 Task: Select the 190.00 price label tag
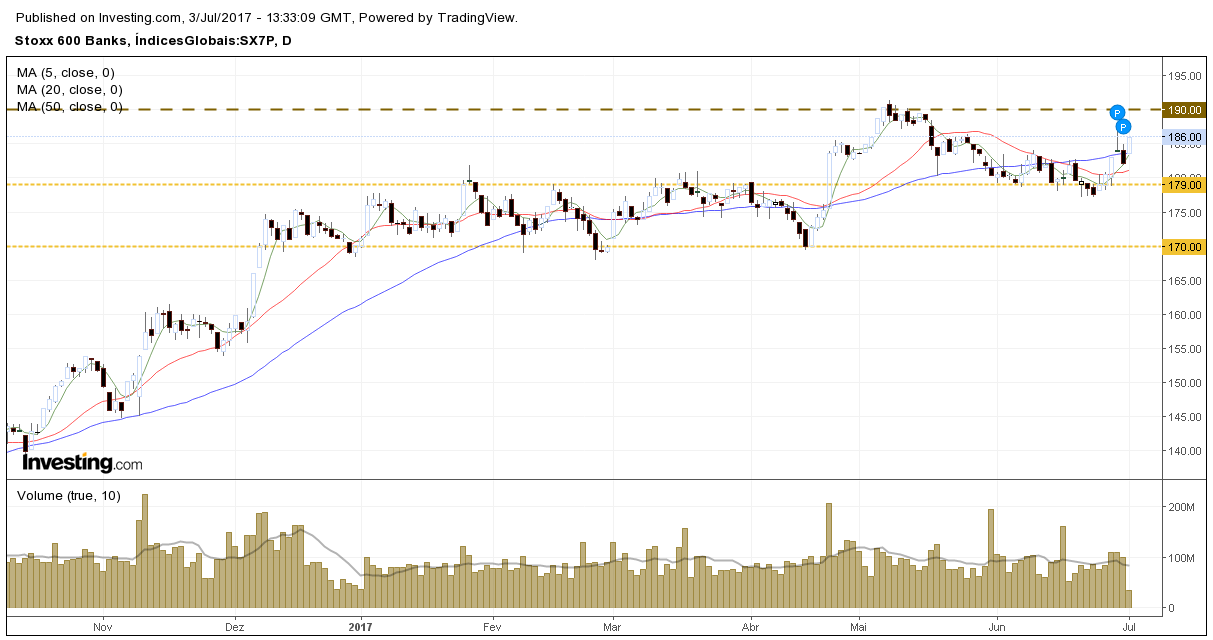(1184, 110)
